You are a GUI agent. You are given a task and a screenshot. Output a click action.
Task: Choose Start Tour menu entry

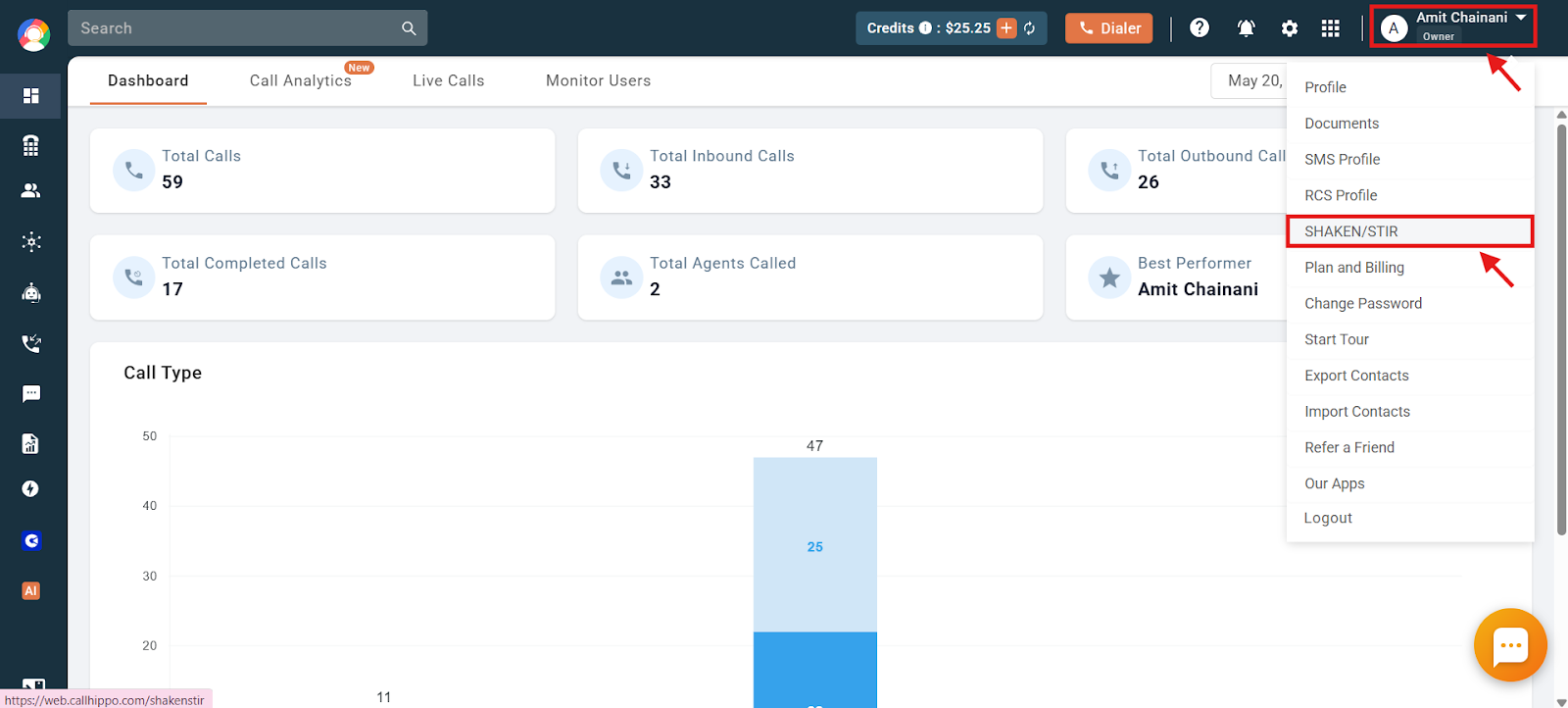click(x=1409, y=339)
